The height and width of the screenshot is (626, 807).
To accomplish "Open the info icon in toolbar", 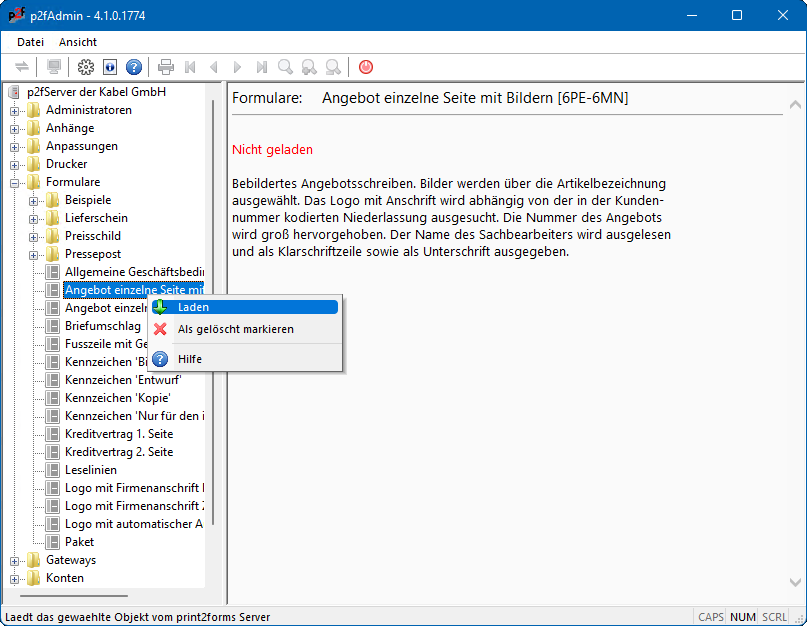I will [x=110, y=67].
